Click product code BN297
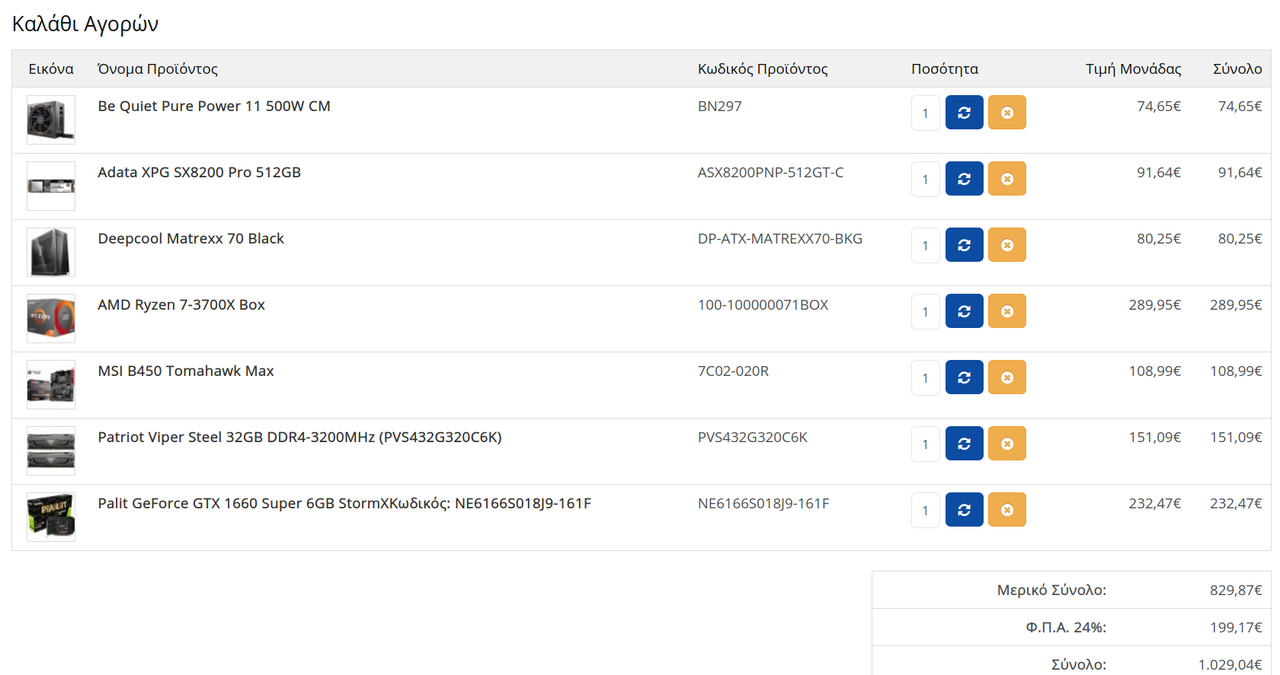The height and width of the screenshot is (675, 1280). (720, 106)
